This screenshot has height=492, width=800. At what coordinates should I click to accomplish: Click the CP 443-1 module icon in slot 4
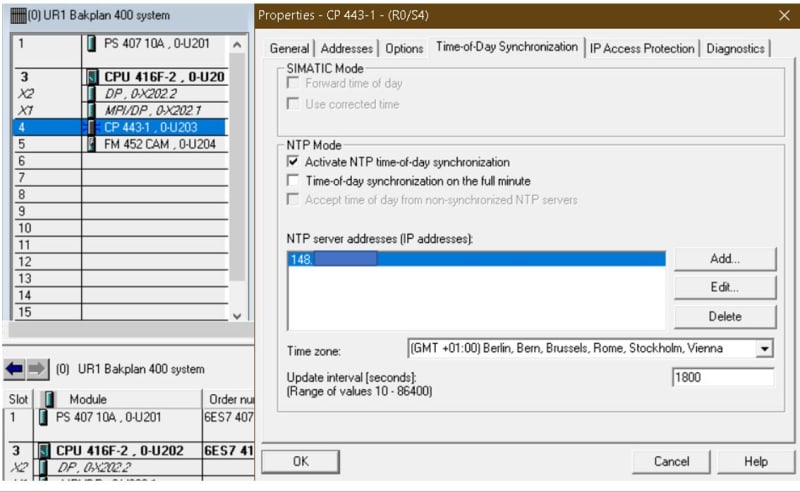tap(91, 127)
